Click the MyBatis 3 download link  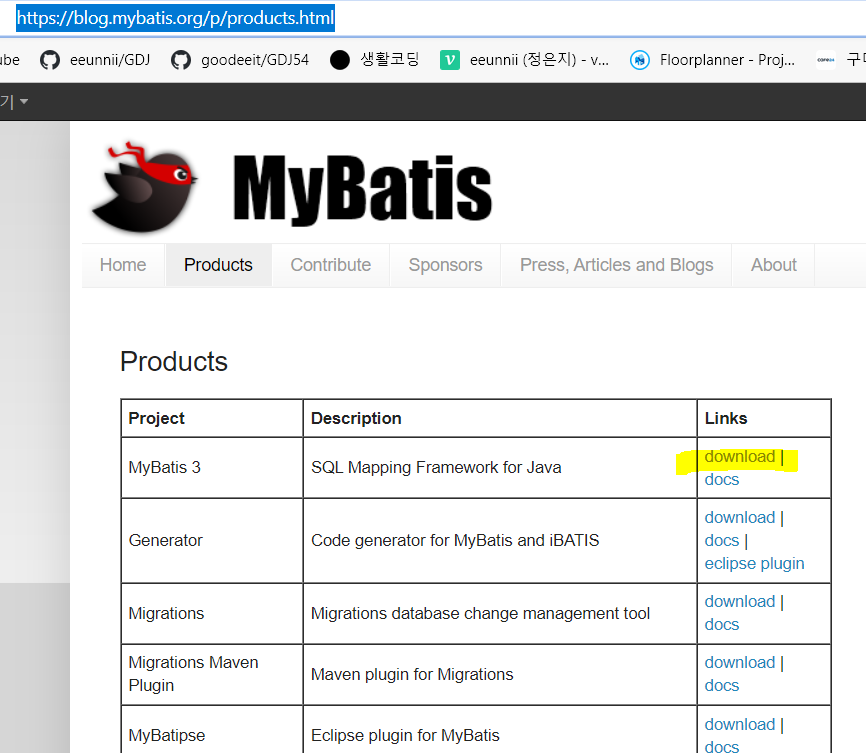tap(740, 457)
